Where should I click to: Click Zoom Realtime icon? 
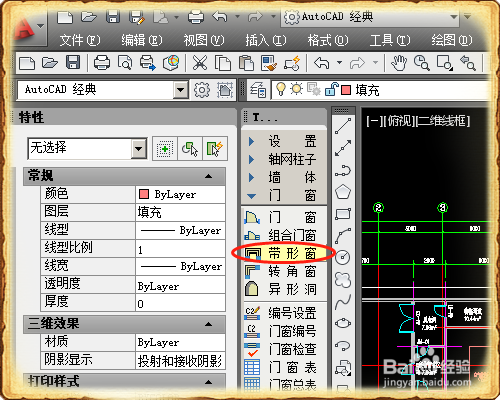coord(421,63)
